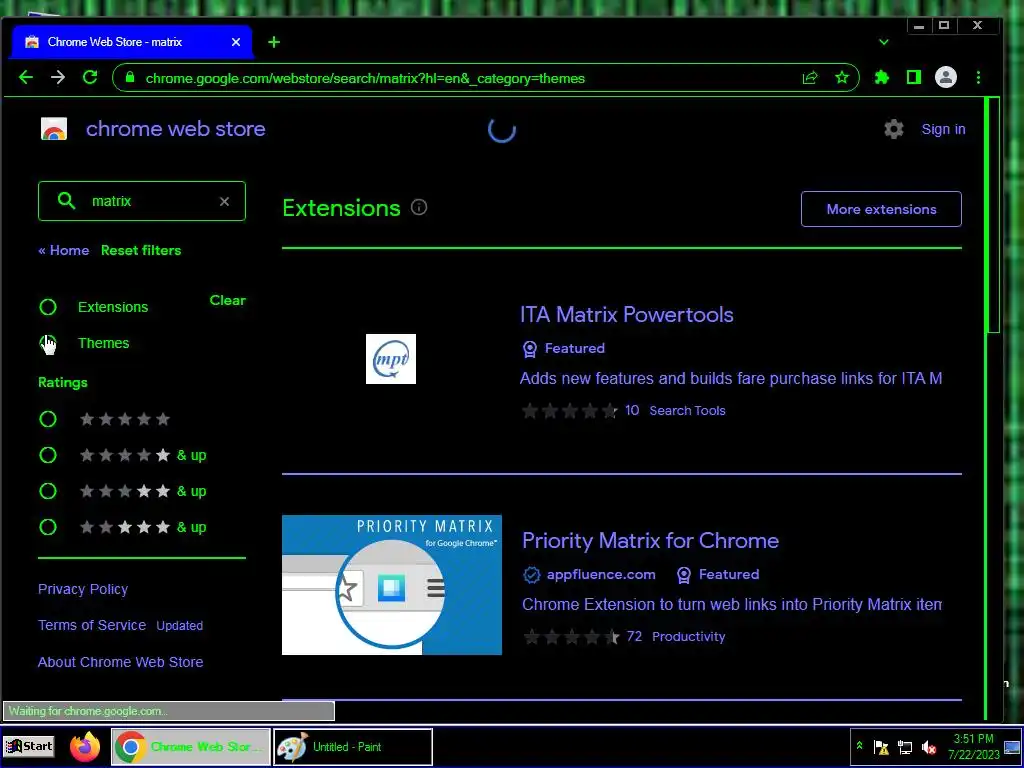This screenshot has width=1024, height=768.
Task: Select the two stars & up filter
Action: 48,527
